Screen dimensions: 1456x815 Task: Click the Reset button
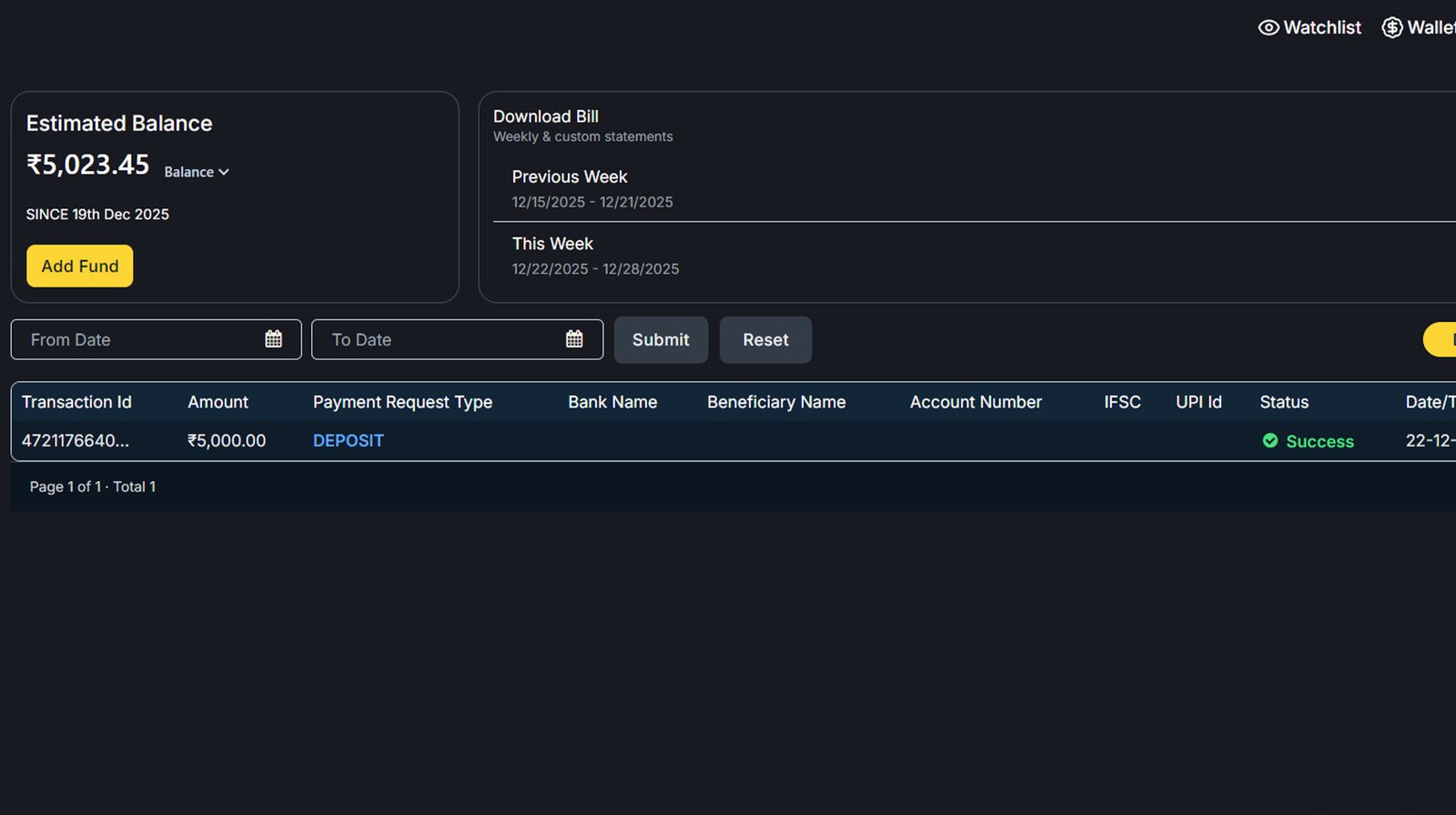click(765, 339)
